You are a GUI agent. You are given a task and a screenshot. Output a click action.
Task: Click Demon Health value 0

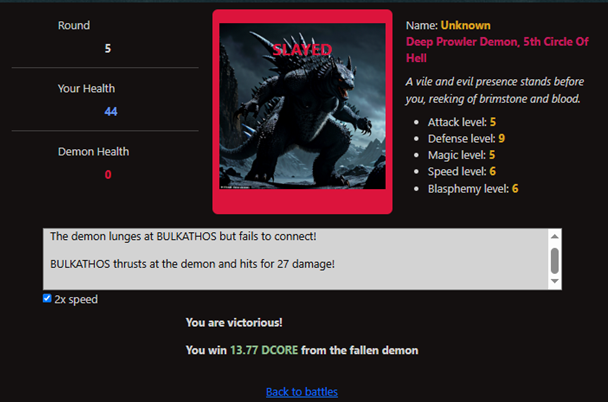click(108, 175)
